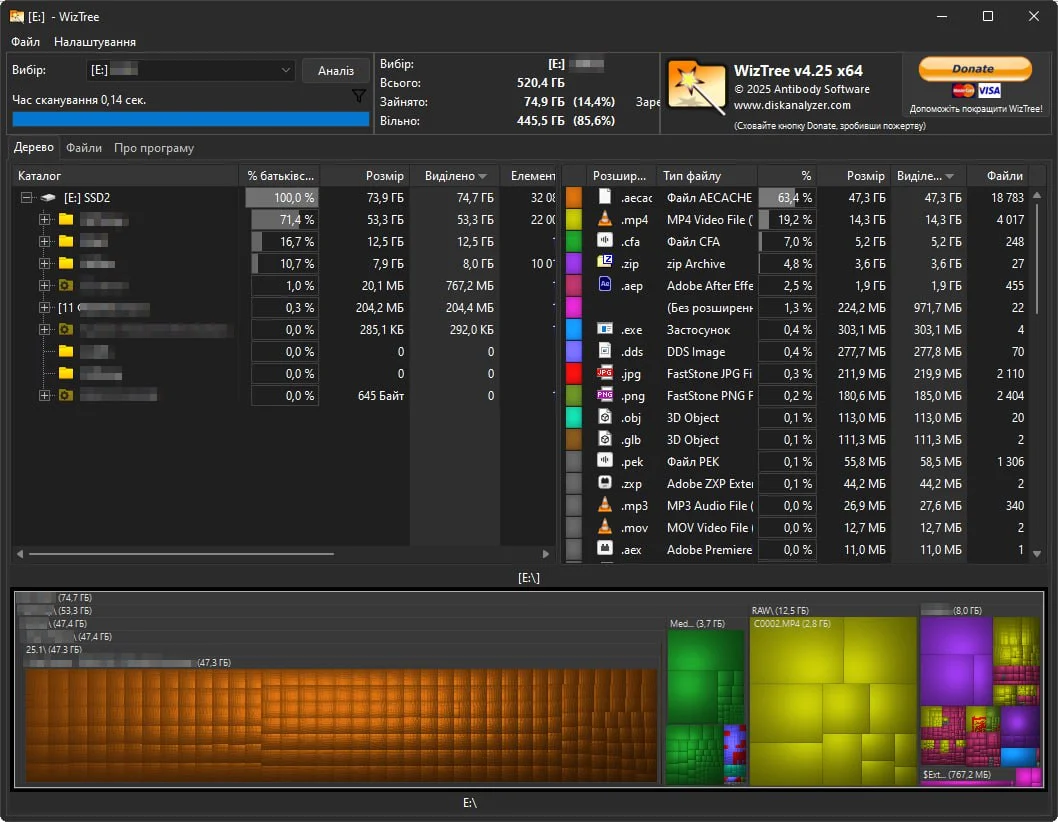Click the .zxp Adobe extension icon
This screenshot has height=822, width=1058.
(605, 483)
